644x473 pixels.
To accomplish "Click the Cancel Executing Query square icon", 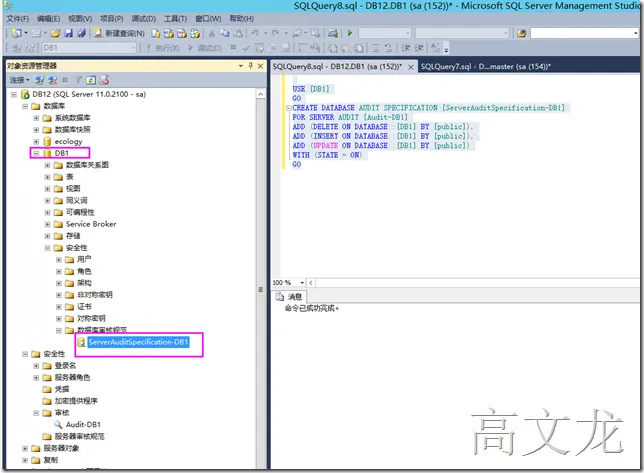I will click(x=233, y=48).
